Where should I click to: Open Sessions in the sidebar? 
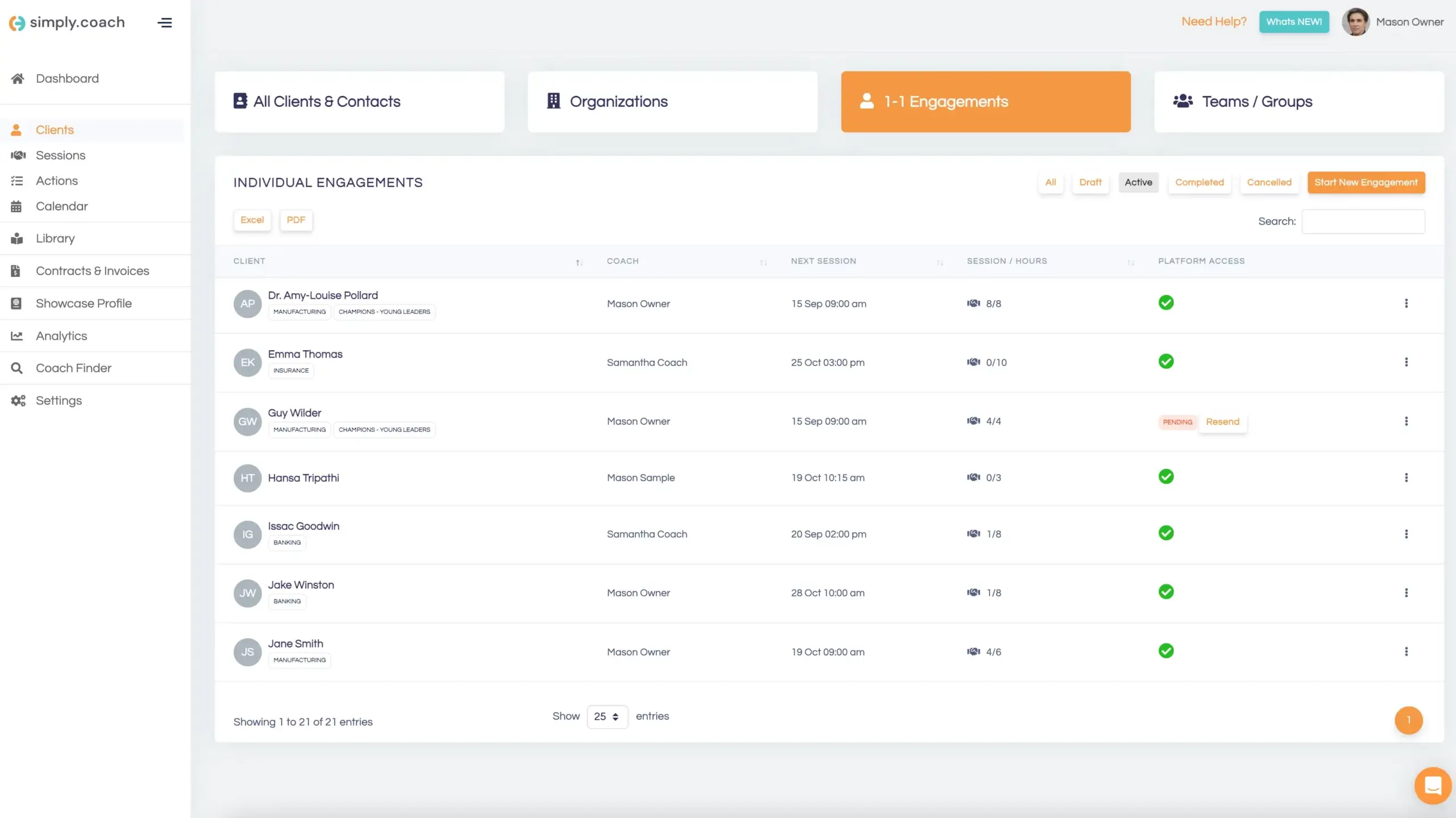point(60,155)
